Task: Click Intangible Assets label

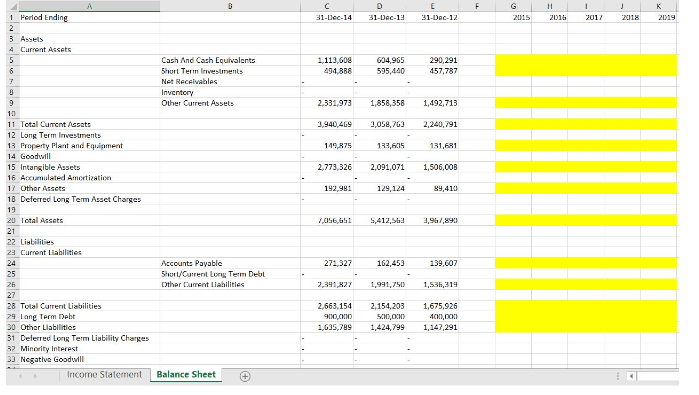Action: [x=50, y=167]
